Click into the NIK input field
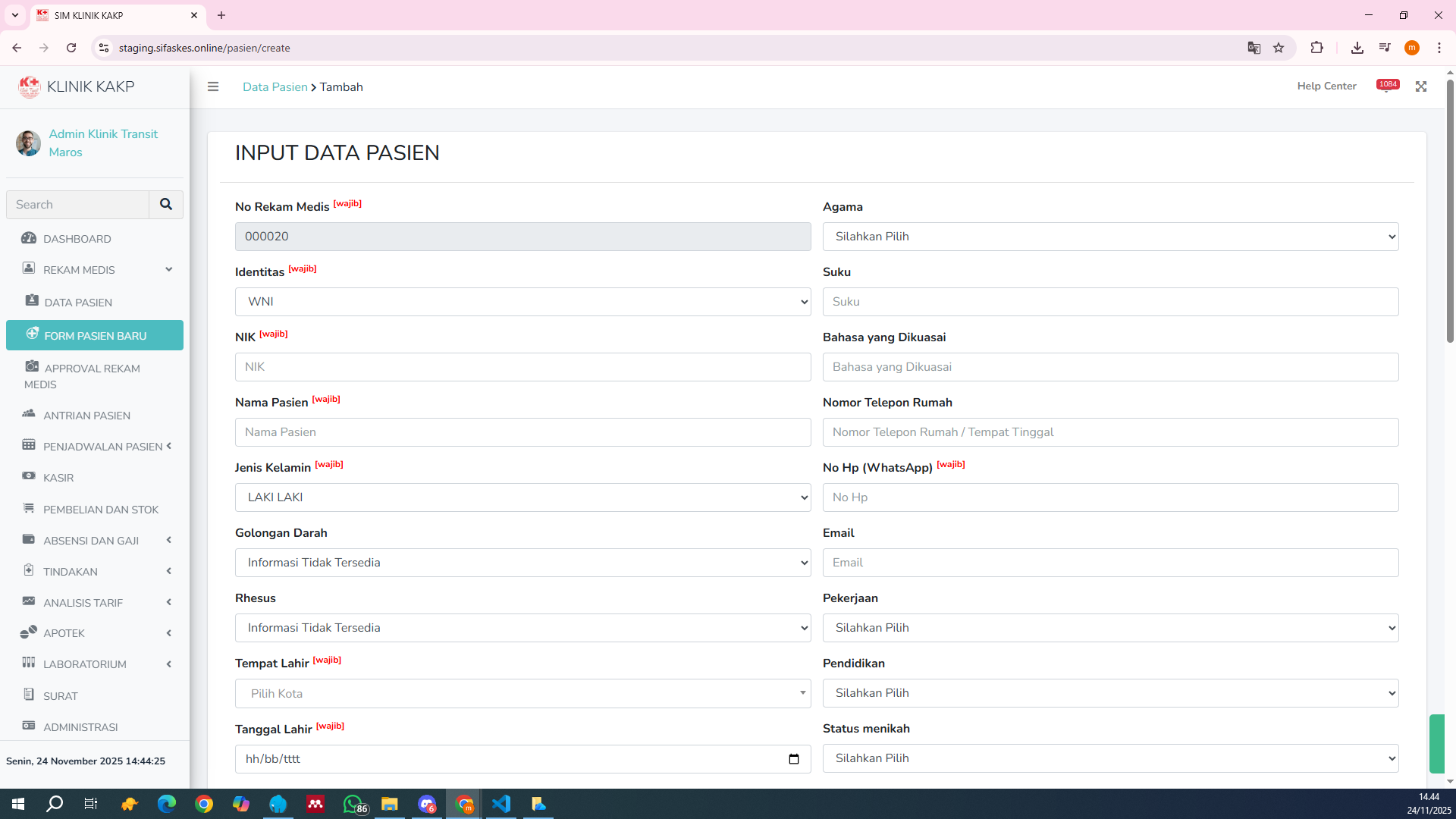Screen dimensions: 1456x819 (x=522, y=367)
